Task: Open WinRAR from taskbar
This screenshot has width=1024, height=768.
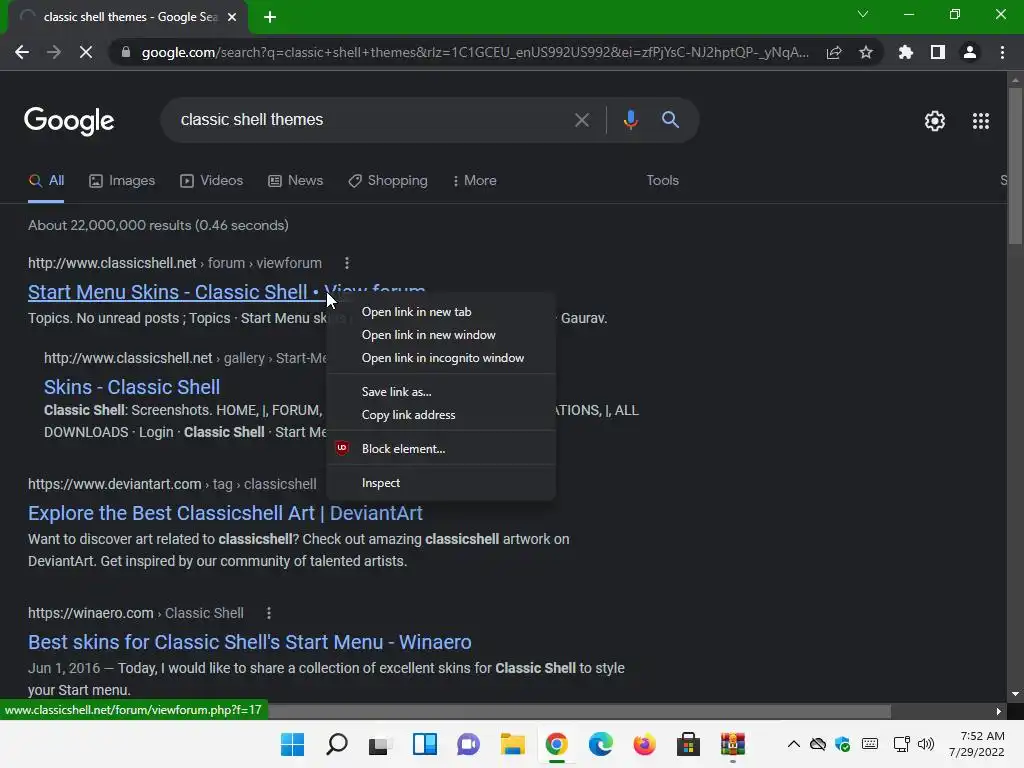Action: (733, 744)
